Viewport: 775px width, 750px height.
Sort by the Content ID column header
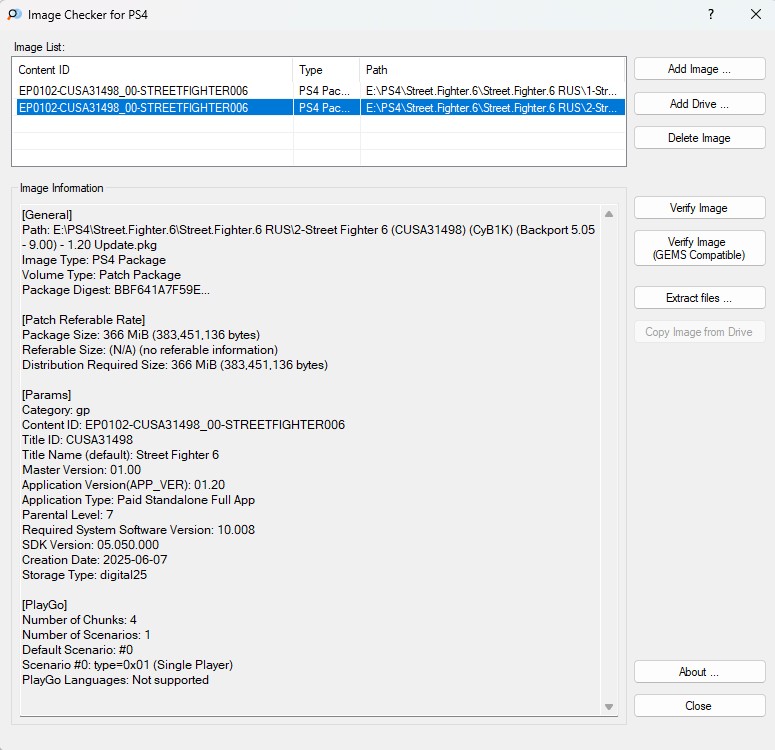(154, 70)
